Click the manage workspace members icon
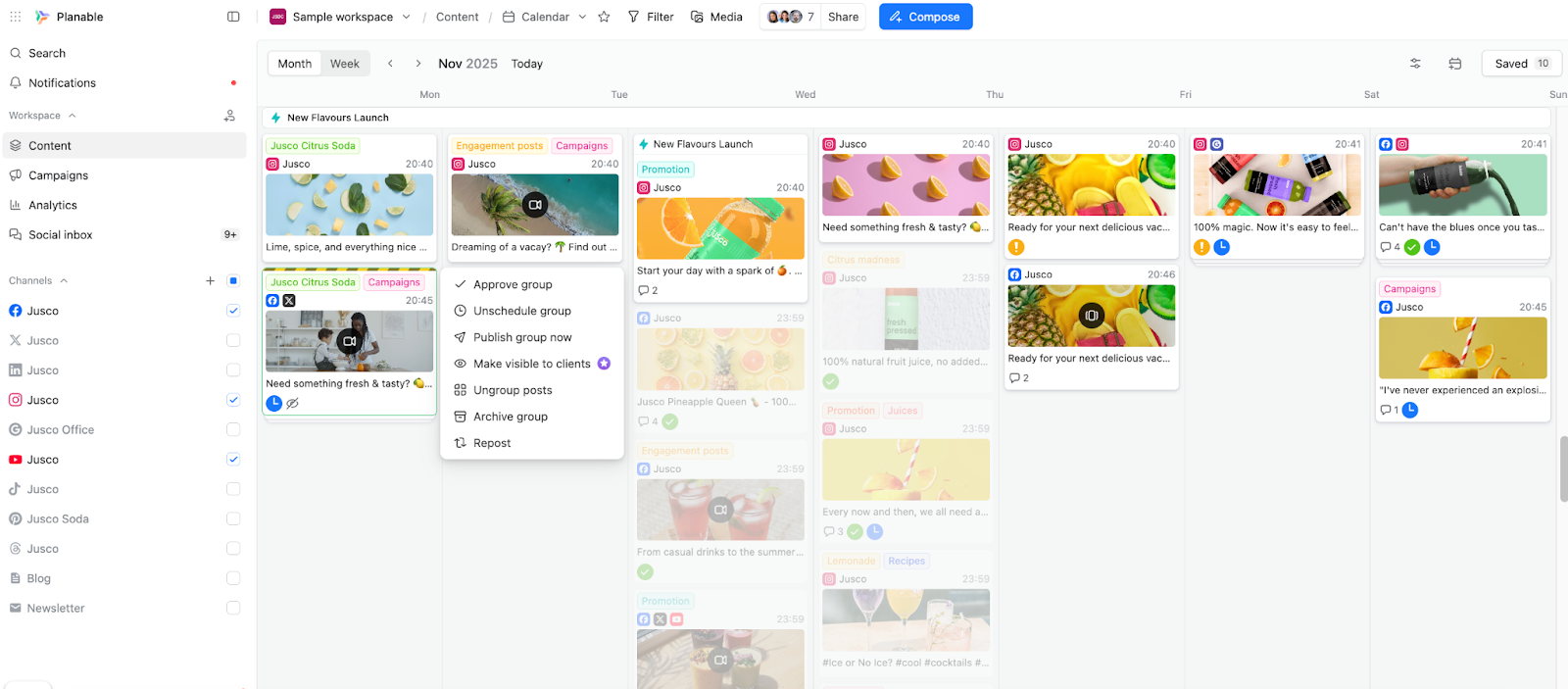Viewport: 1568px width, 689px height. point(229,116)
